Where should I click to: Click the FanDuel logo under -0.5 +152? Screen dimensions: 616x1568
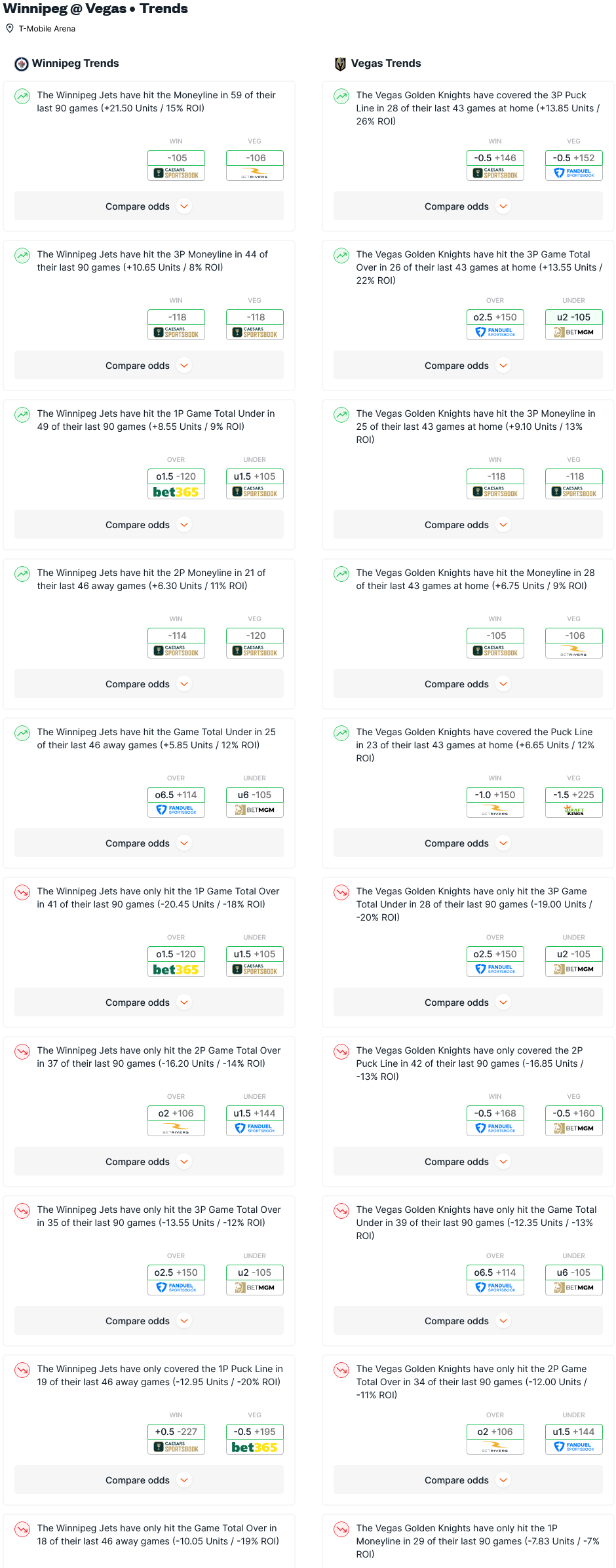pos(573,173)
